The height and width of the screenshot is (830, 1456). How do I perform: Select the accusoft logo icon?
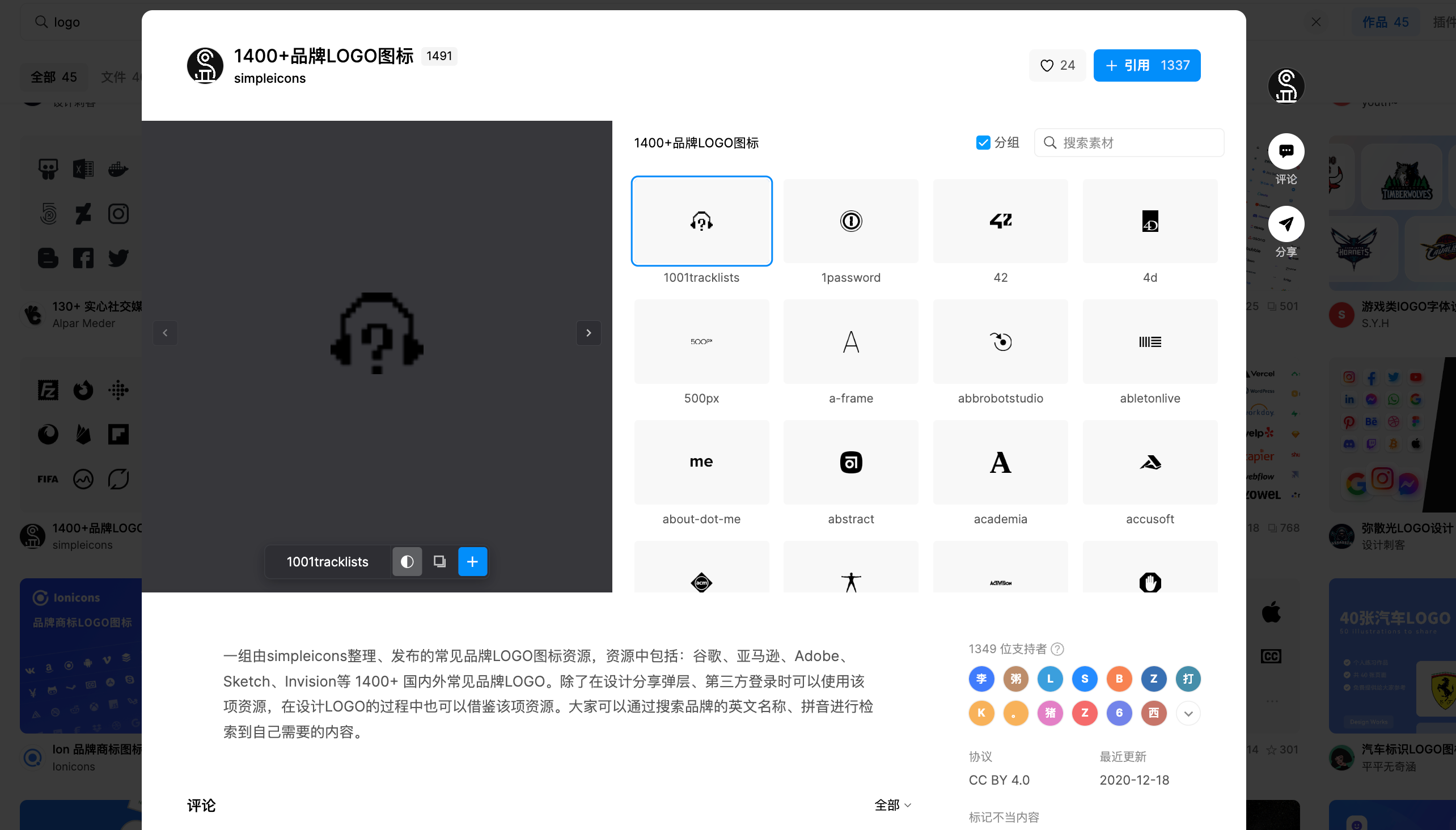tap(1150, 462)
